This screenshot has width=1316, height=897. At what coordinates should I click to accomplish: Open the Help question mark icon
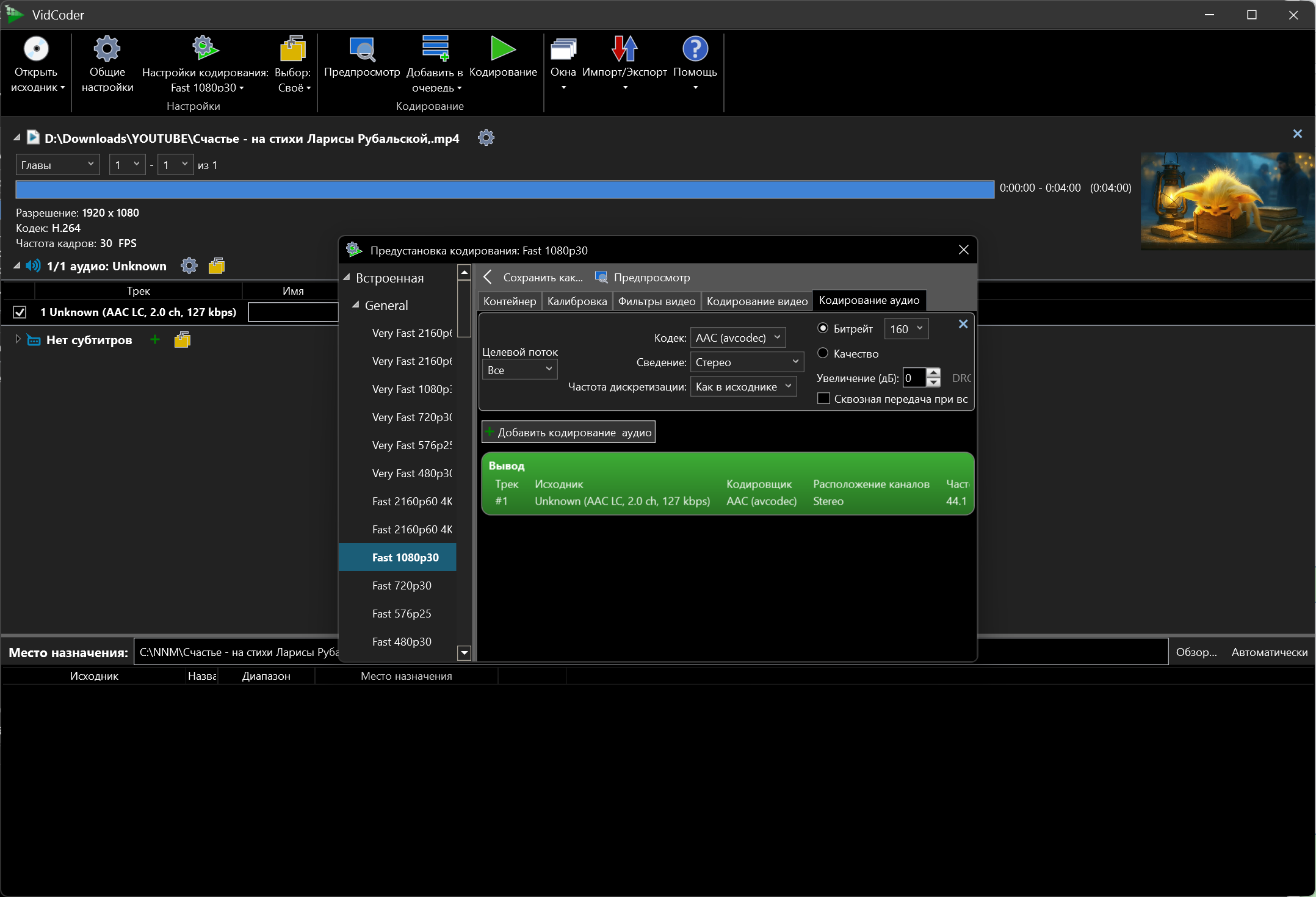pyautogui.click(x=695, y=49)
